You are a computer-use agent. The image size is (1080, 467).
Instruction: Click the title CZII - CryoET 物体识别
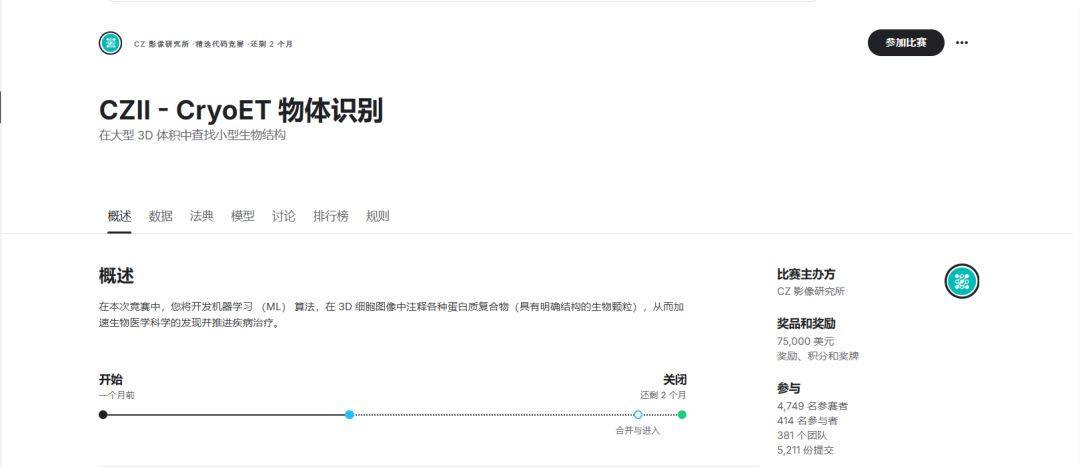pos(240,110)
